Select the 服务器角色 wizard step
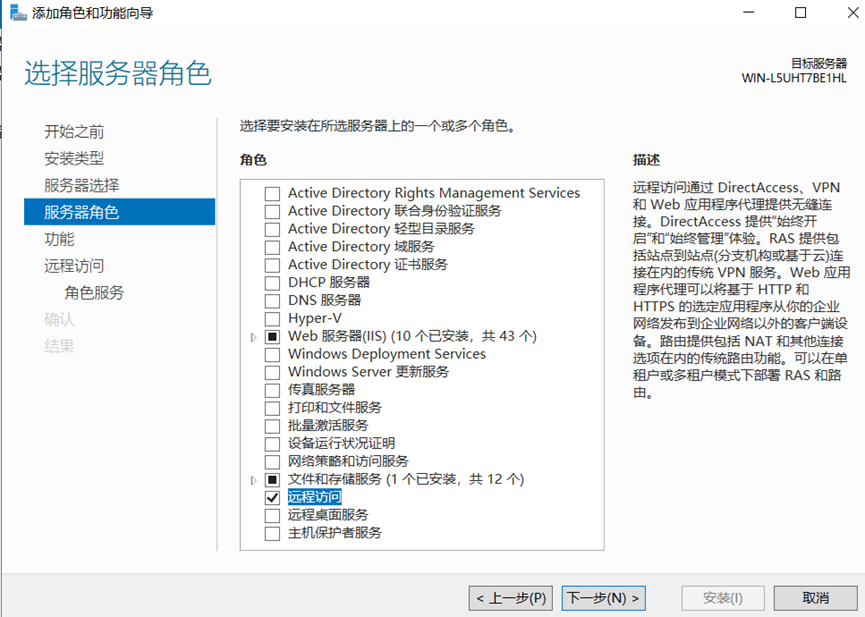The height and width of the screenshot is (617, 865). (120, 212)
